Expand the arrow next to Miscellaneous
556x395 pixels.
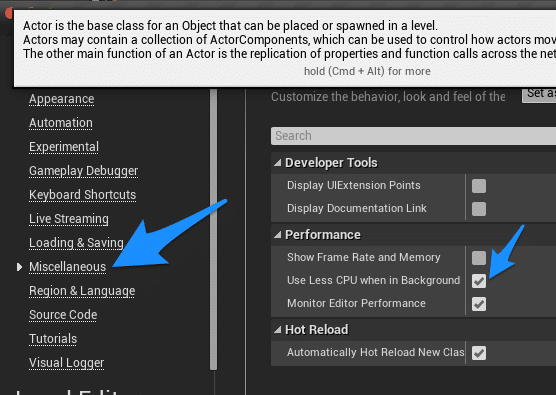coord(20,267)
